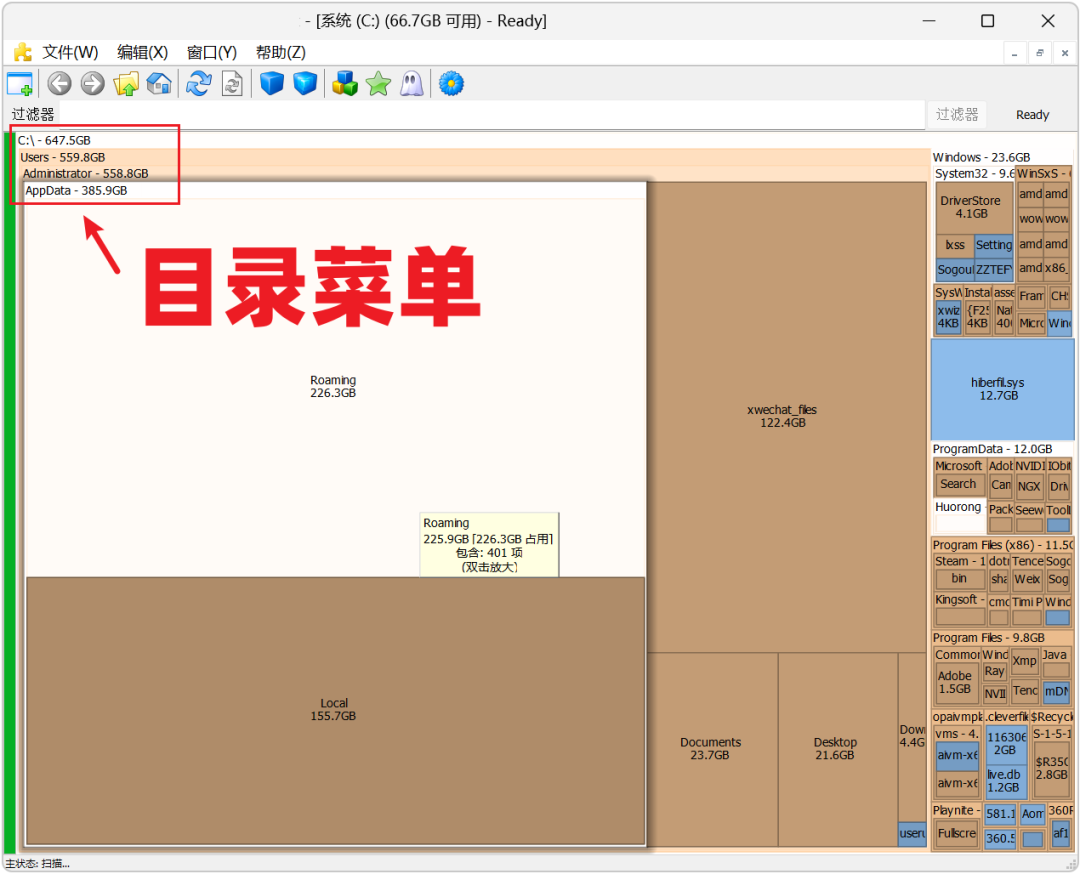Click the second blue cube icon
The image size is (1080, 874).
pos(305,84)
